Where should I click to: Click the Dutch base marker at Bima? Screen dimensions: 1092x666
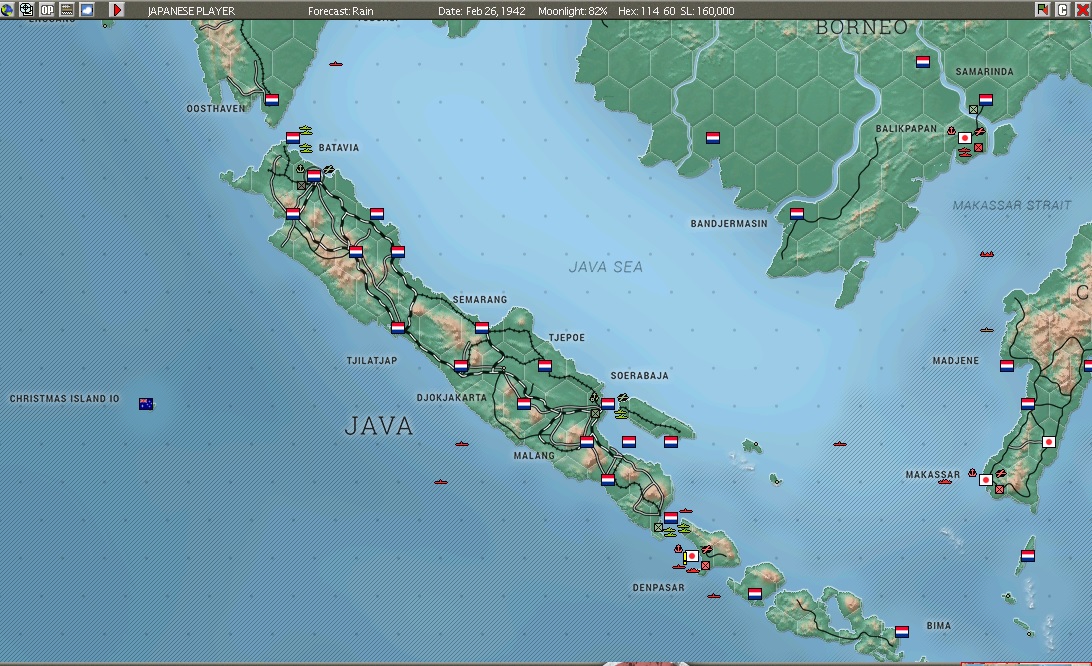point(903,631)
